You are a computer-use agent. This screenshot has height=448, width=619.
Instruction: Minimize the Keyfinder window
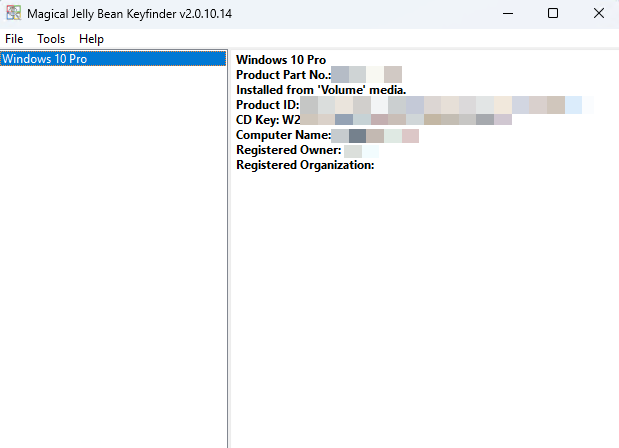pyautogui.click(x=506, y=13)
